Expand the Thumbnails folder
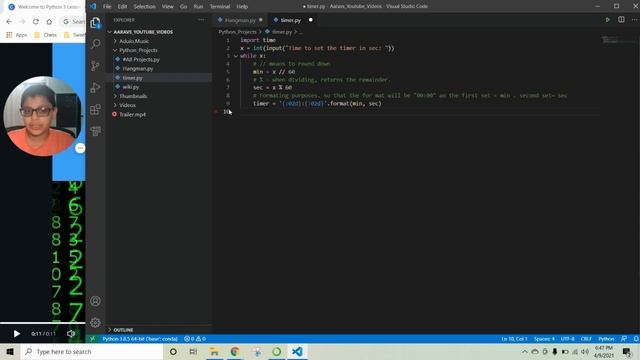 click(x=131, y=96)
